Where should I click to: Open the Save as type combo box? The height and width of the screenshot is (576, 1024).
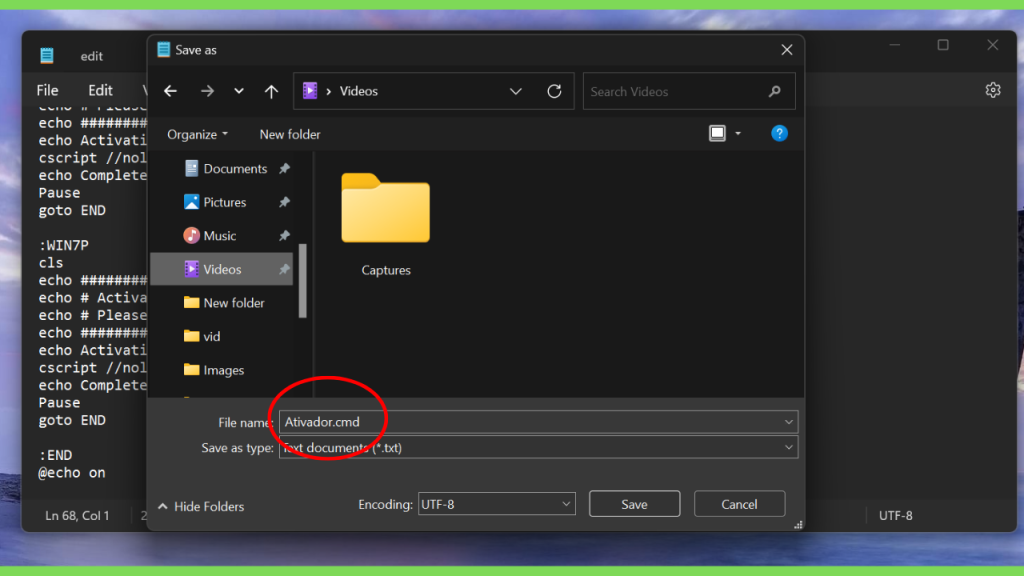point(538,447)
